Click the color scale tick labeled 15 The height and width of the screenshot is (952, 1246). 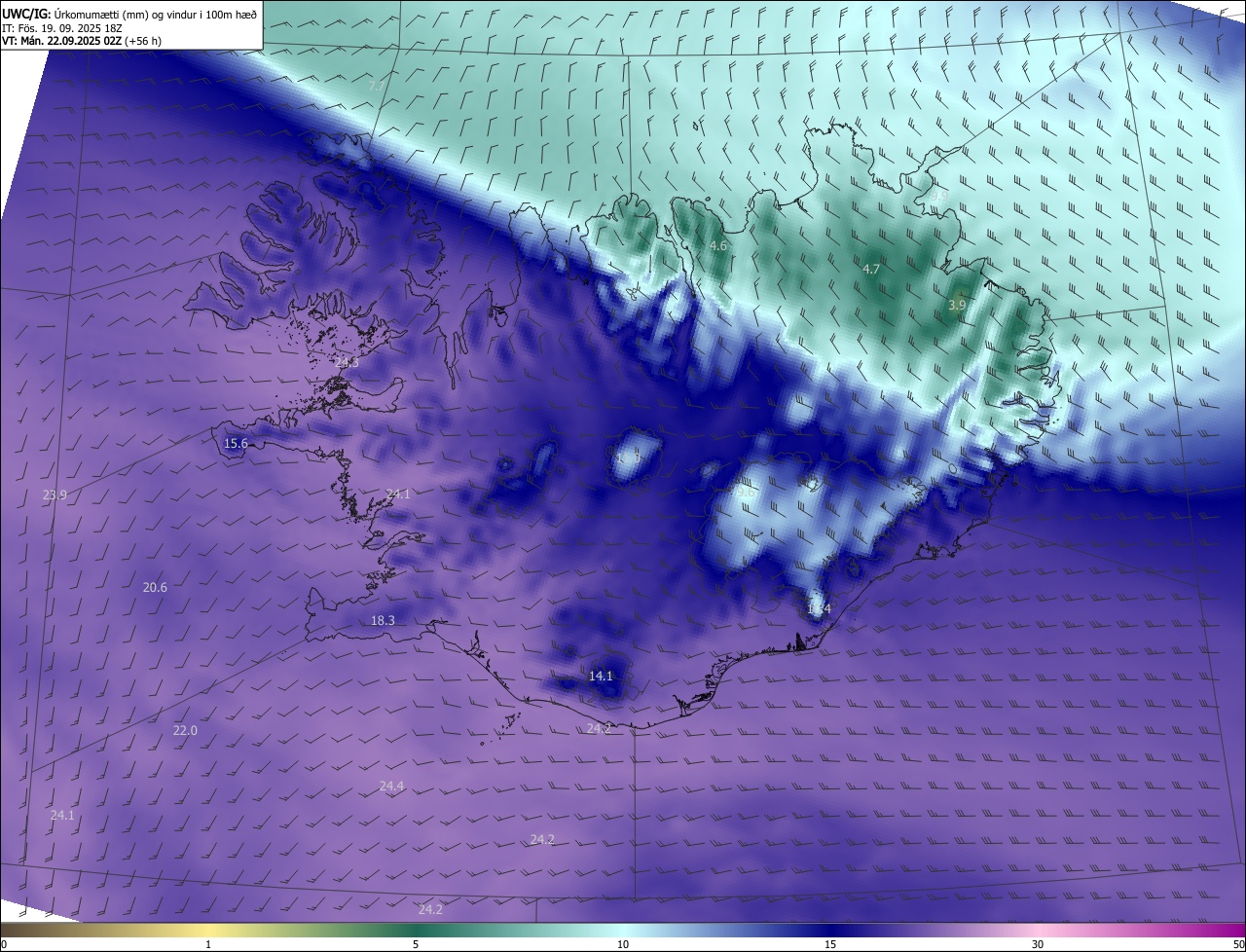(830, 944)
